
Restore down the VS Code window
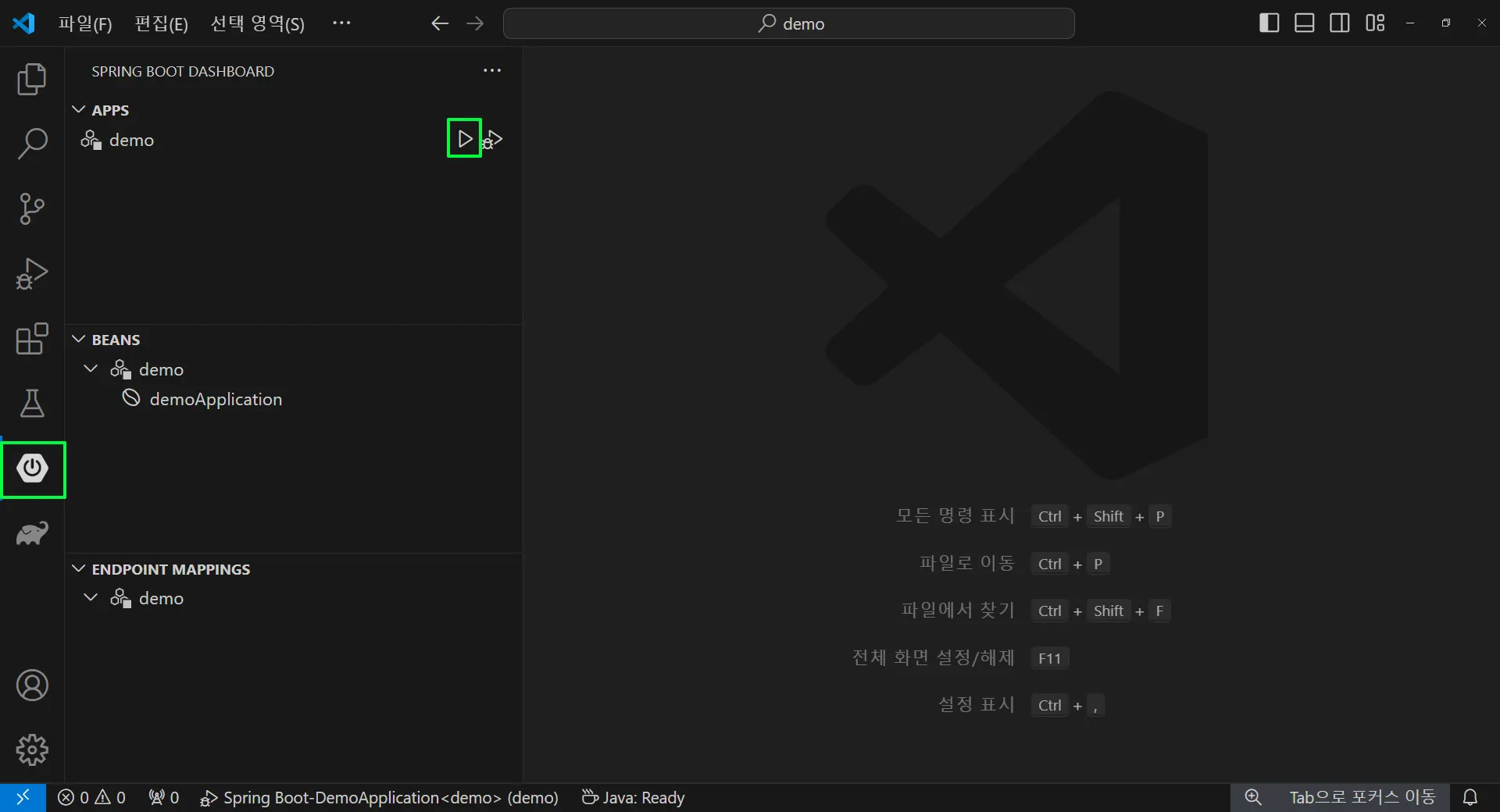pyautogui.click(x=1446, y=23)
